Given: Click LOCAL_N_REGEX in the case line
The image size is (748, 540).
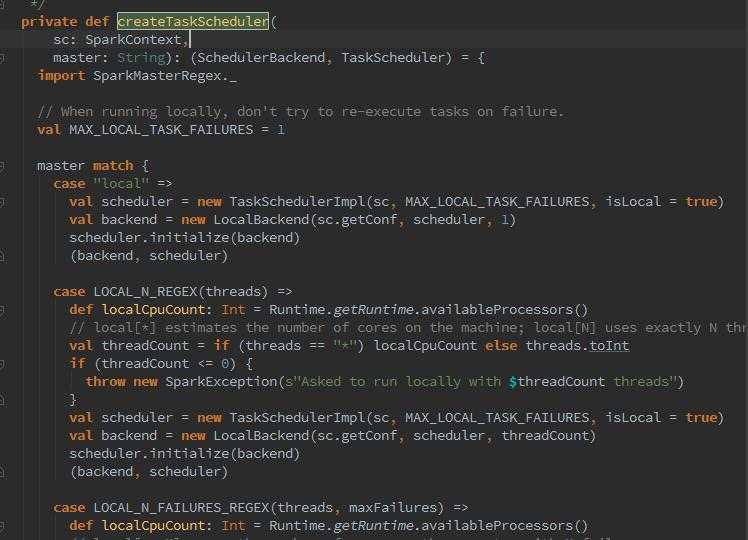Looking at the screenshot, I should pos(145,291).
